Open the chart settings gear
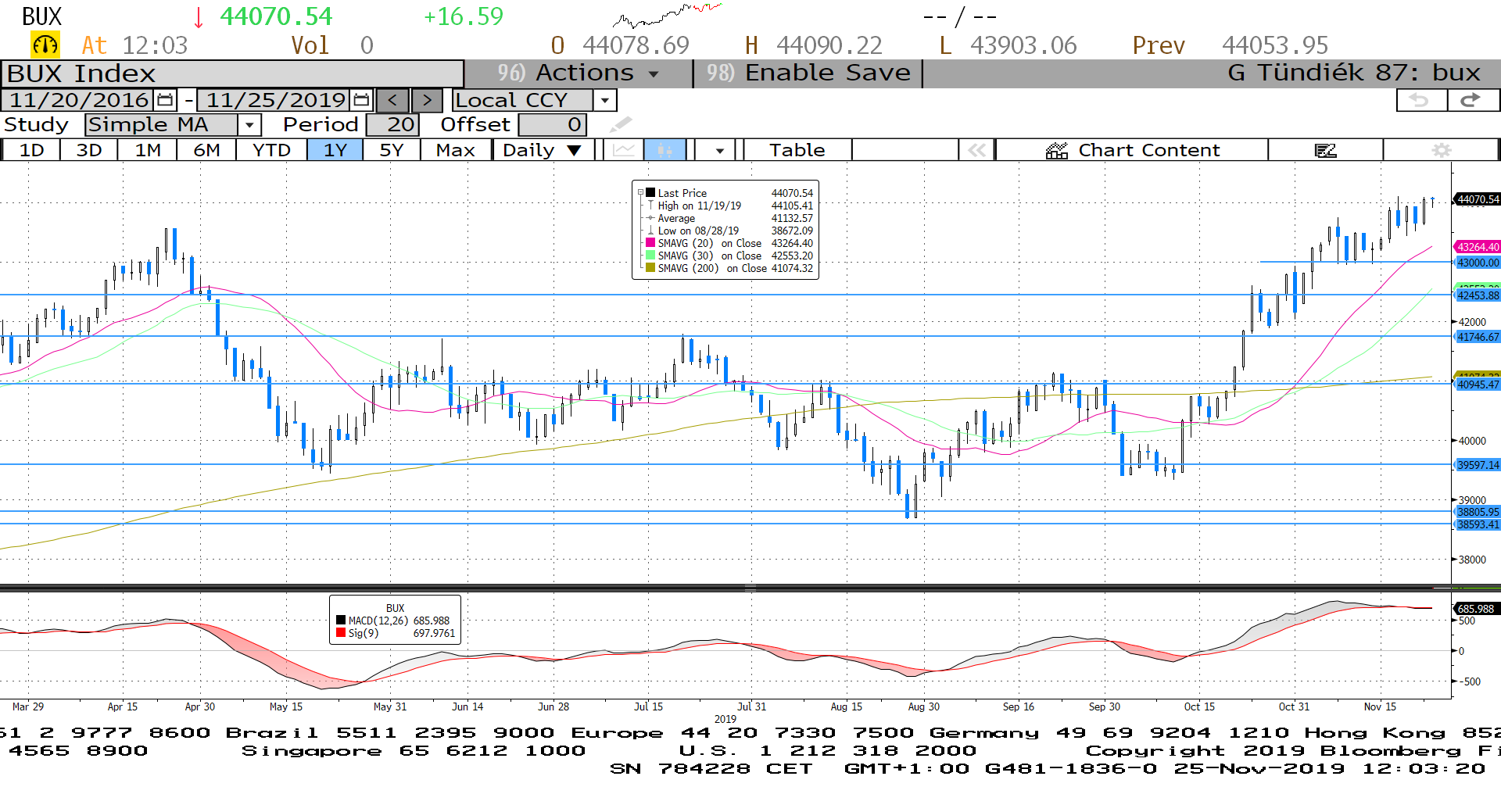Screen dimensions: 1501x812 (x=1442, y=150)
